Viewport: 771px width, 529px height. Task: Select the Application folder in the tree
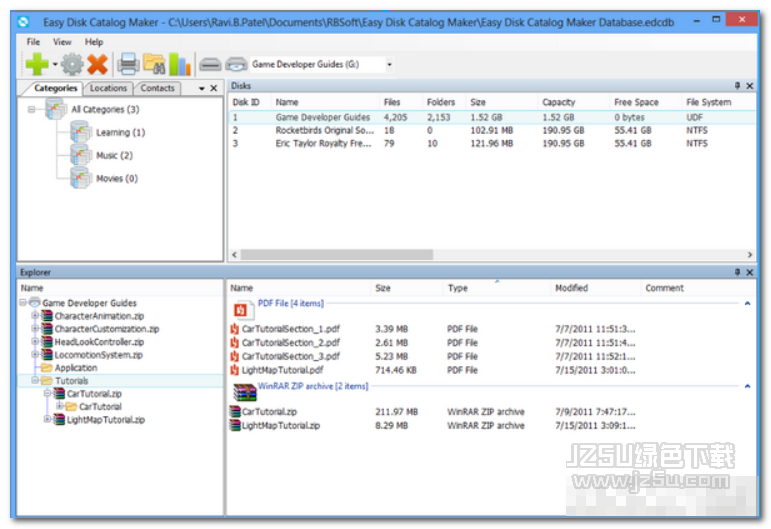(76, 368)
